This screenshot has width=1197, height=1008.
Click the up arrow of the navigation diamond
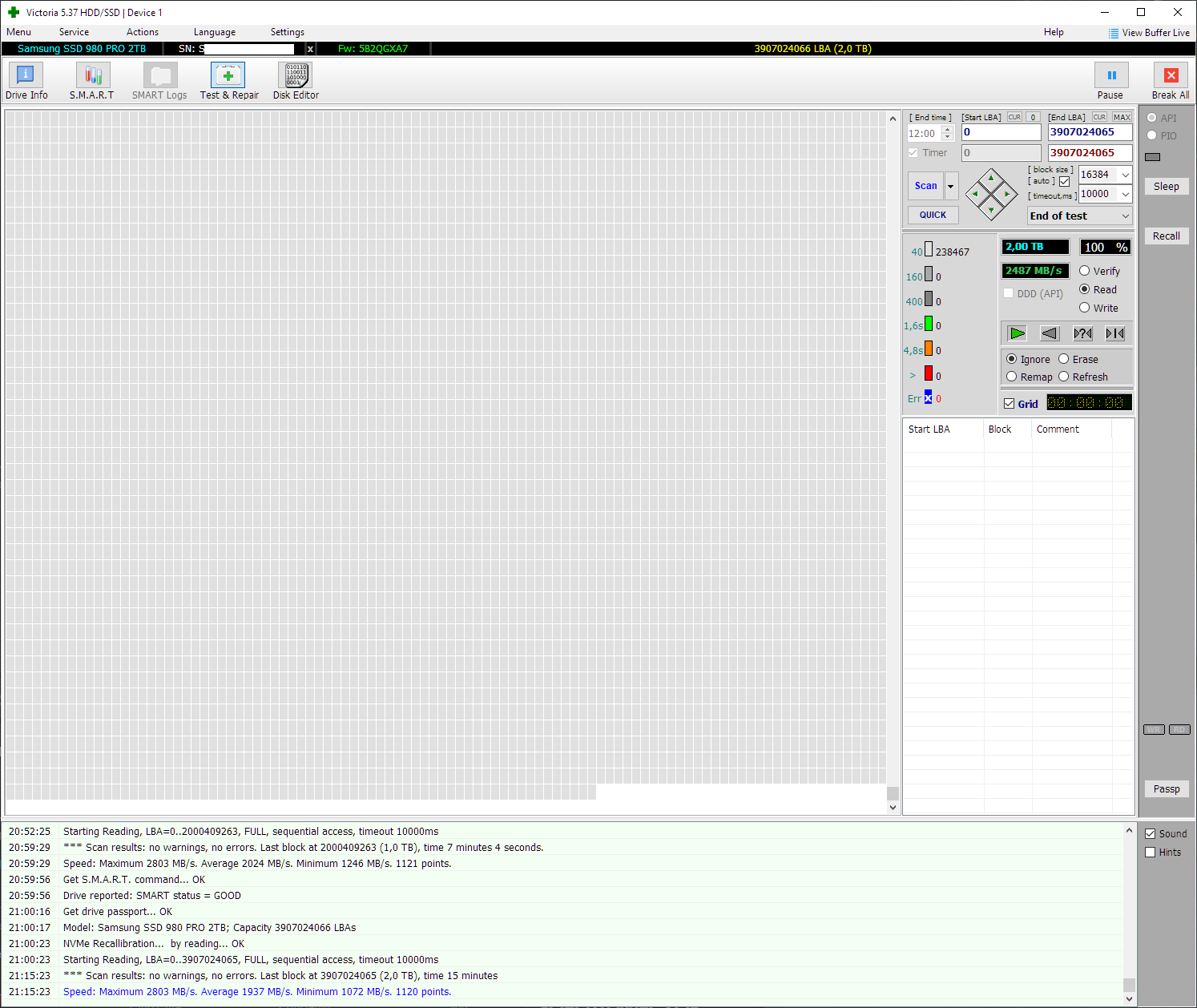point(991,178)
